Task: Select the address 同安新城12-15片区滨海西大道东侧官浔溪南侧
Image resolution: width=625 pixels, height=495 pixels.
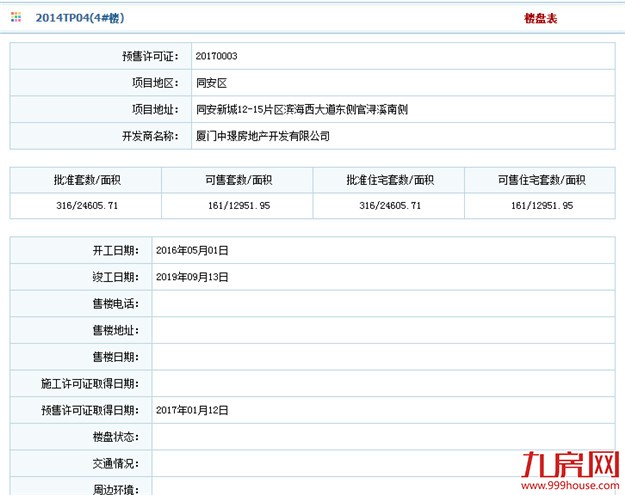Action: (302, 110)
